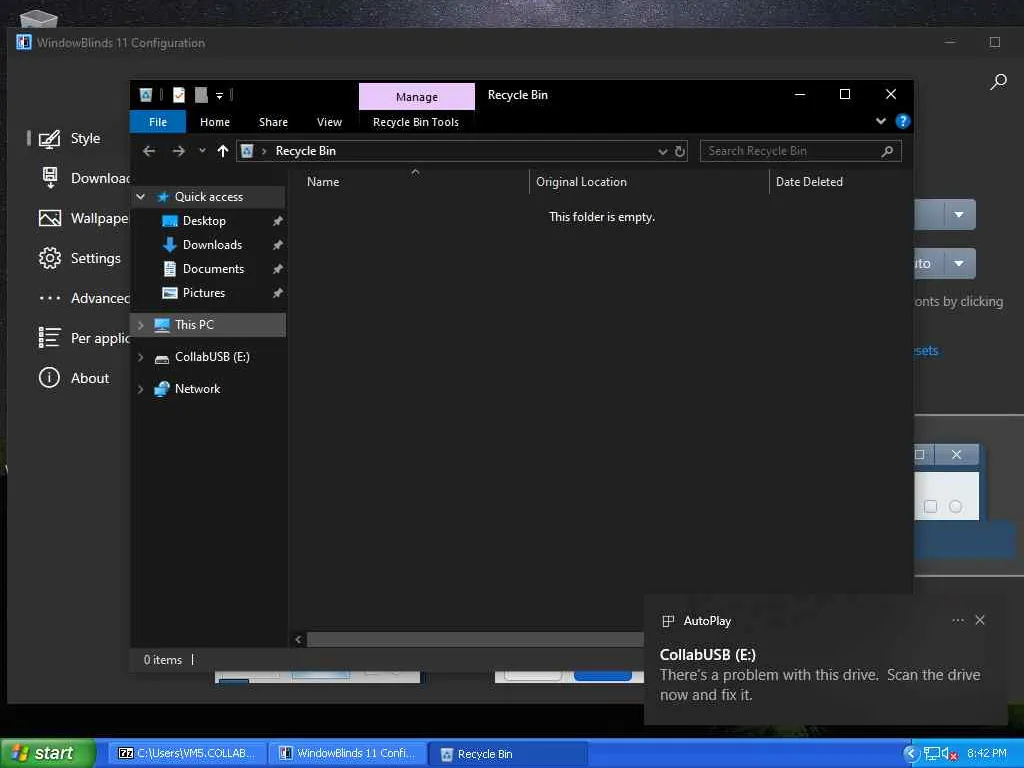
Task: Collapse the Quick access tree node
Action: [x=140, y=197]
